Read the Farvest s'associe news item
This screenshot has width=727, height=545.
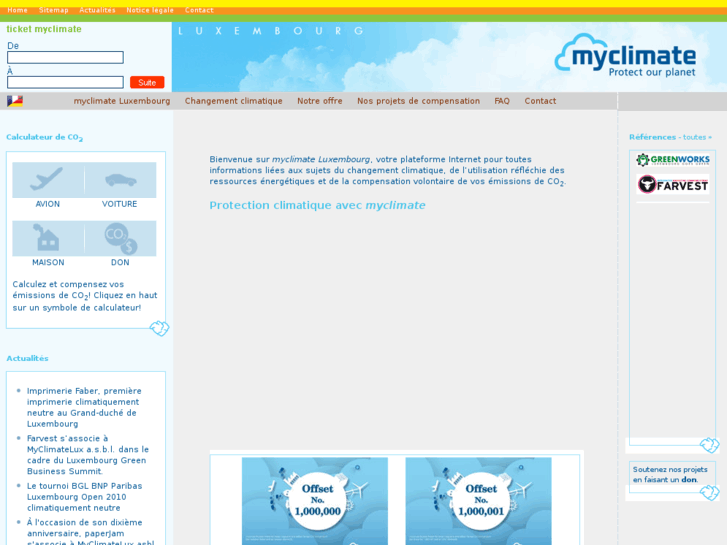88,455
